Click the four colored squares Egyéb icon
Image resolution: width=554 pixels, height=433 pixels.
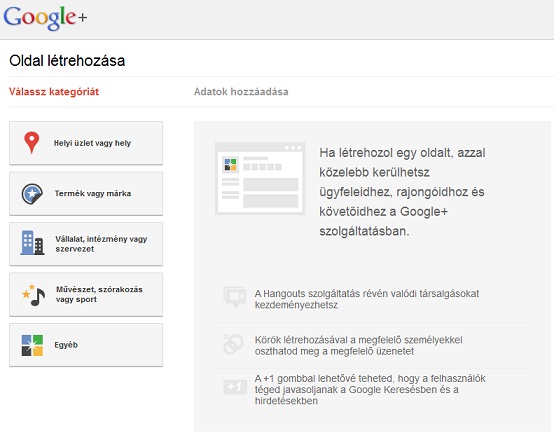click(32, 345)
